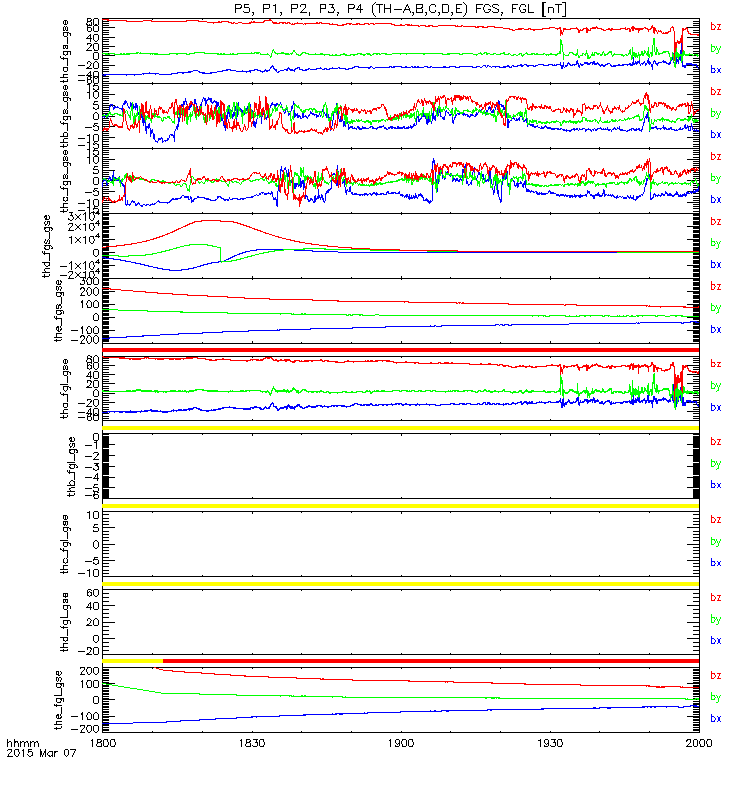
Task: Select the by legend label of the the_fgs_gse panel
Action: pyautogui.click(x=716, y=308)
